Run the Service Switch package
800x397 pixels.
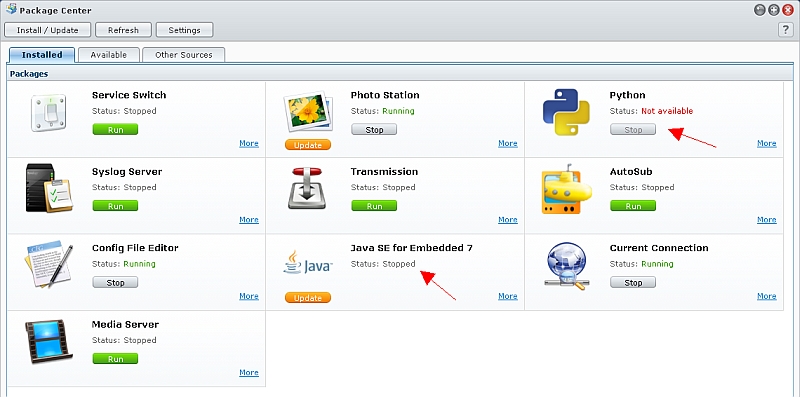coord(115,130)
